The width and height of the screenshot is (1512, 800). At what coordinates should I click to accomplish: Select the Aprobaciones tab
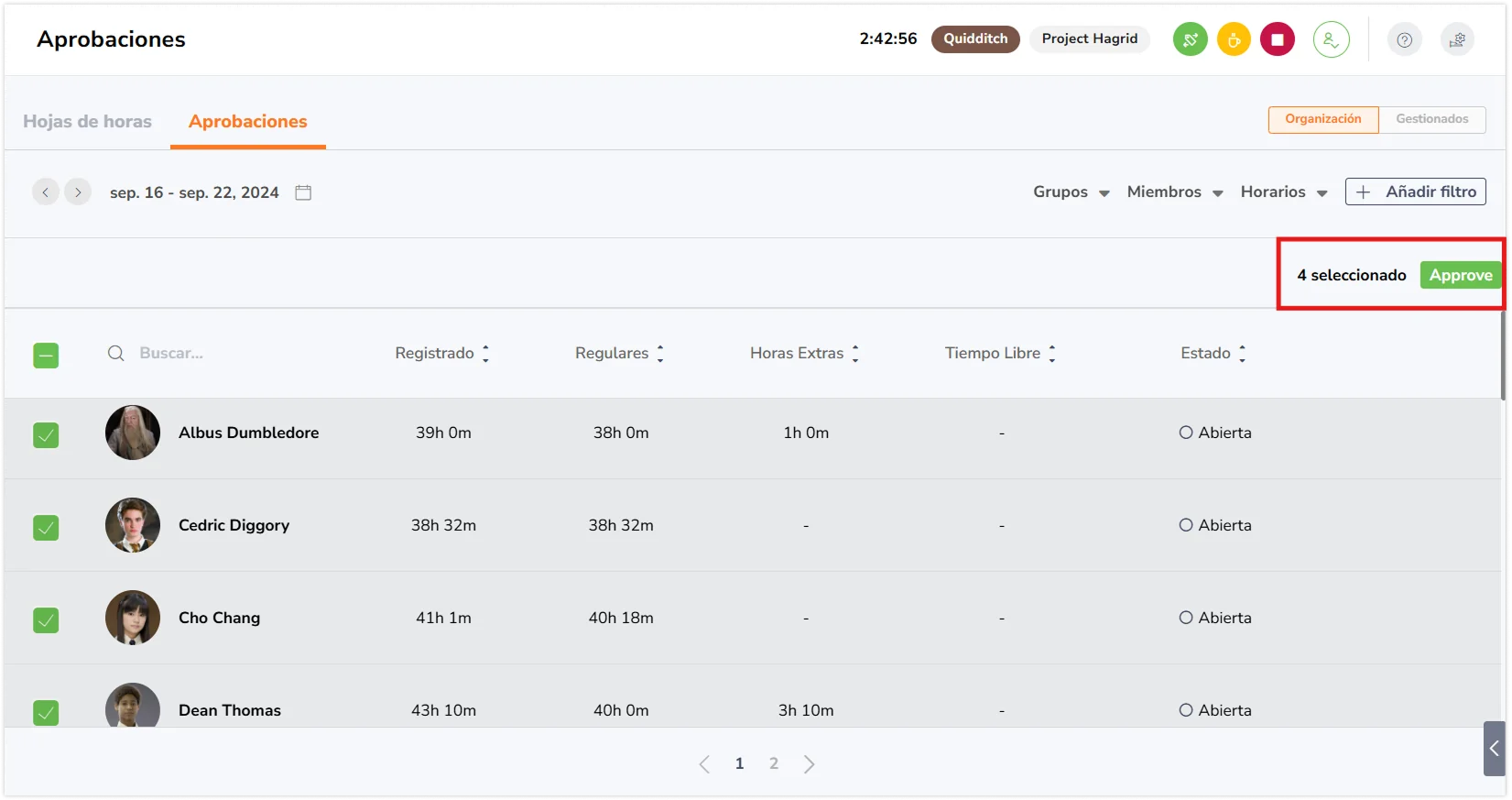point(248,121)
